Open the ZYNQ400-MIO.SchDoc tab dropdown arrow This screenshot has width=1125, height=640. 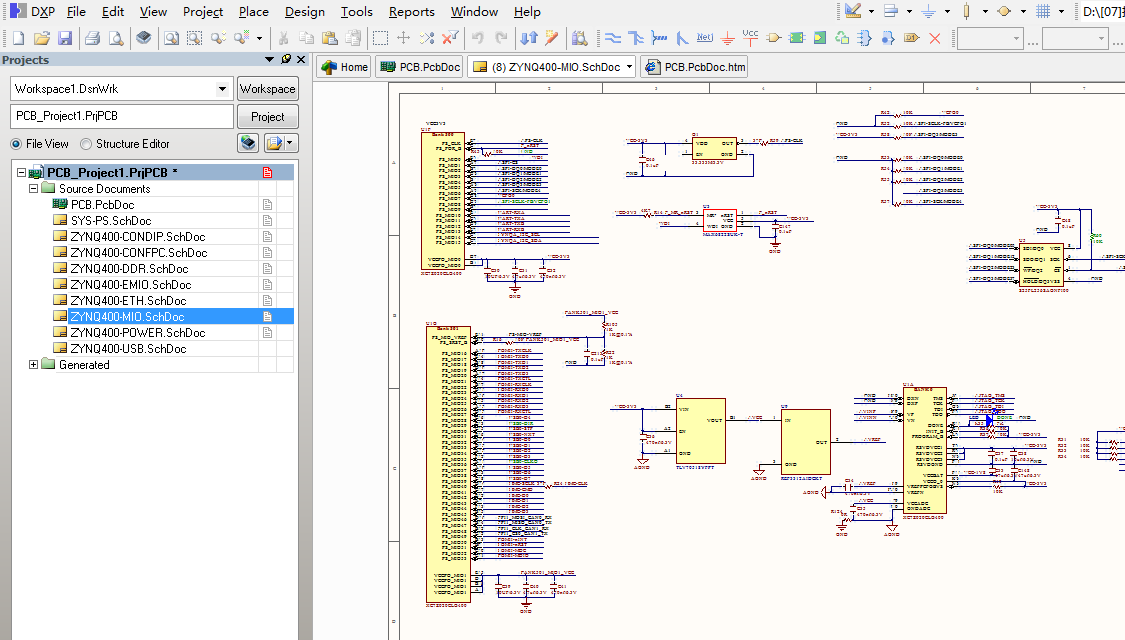(x=629, y=67)
